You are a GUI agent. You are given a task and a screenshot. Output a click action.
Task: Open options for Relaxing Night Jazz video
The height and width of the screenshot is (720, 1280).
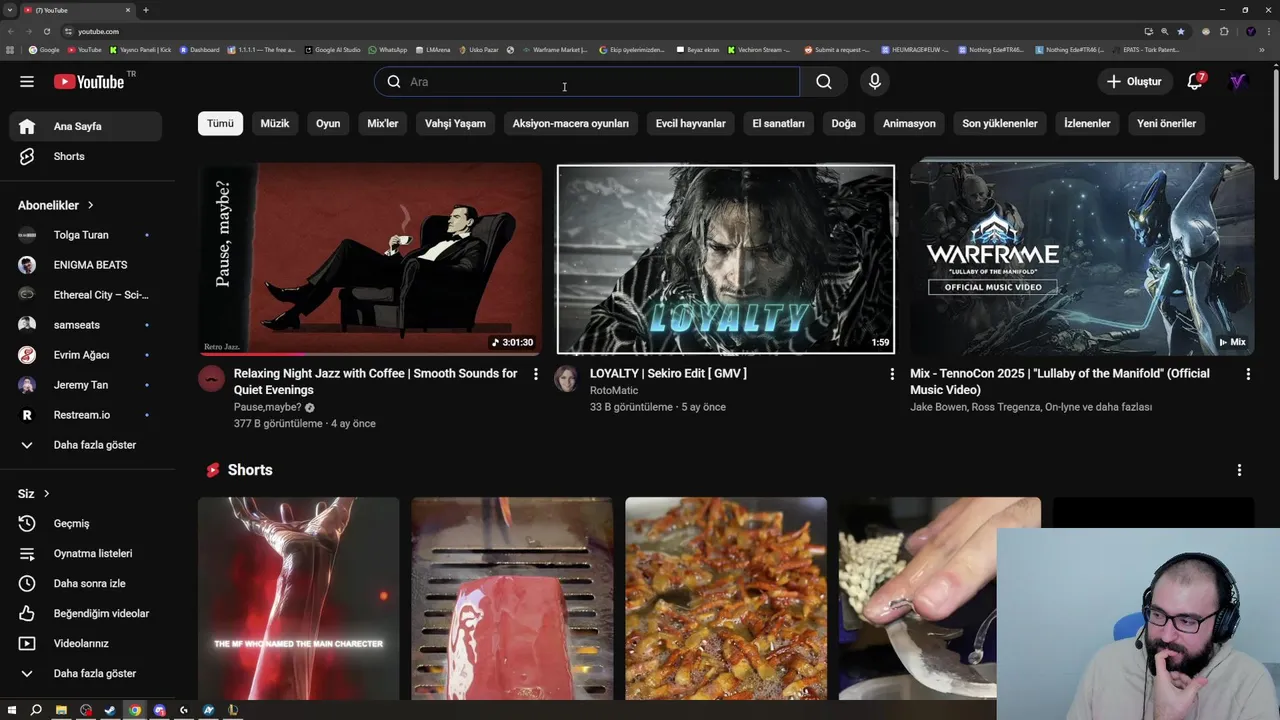536,374
